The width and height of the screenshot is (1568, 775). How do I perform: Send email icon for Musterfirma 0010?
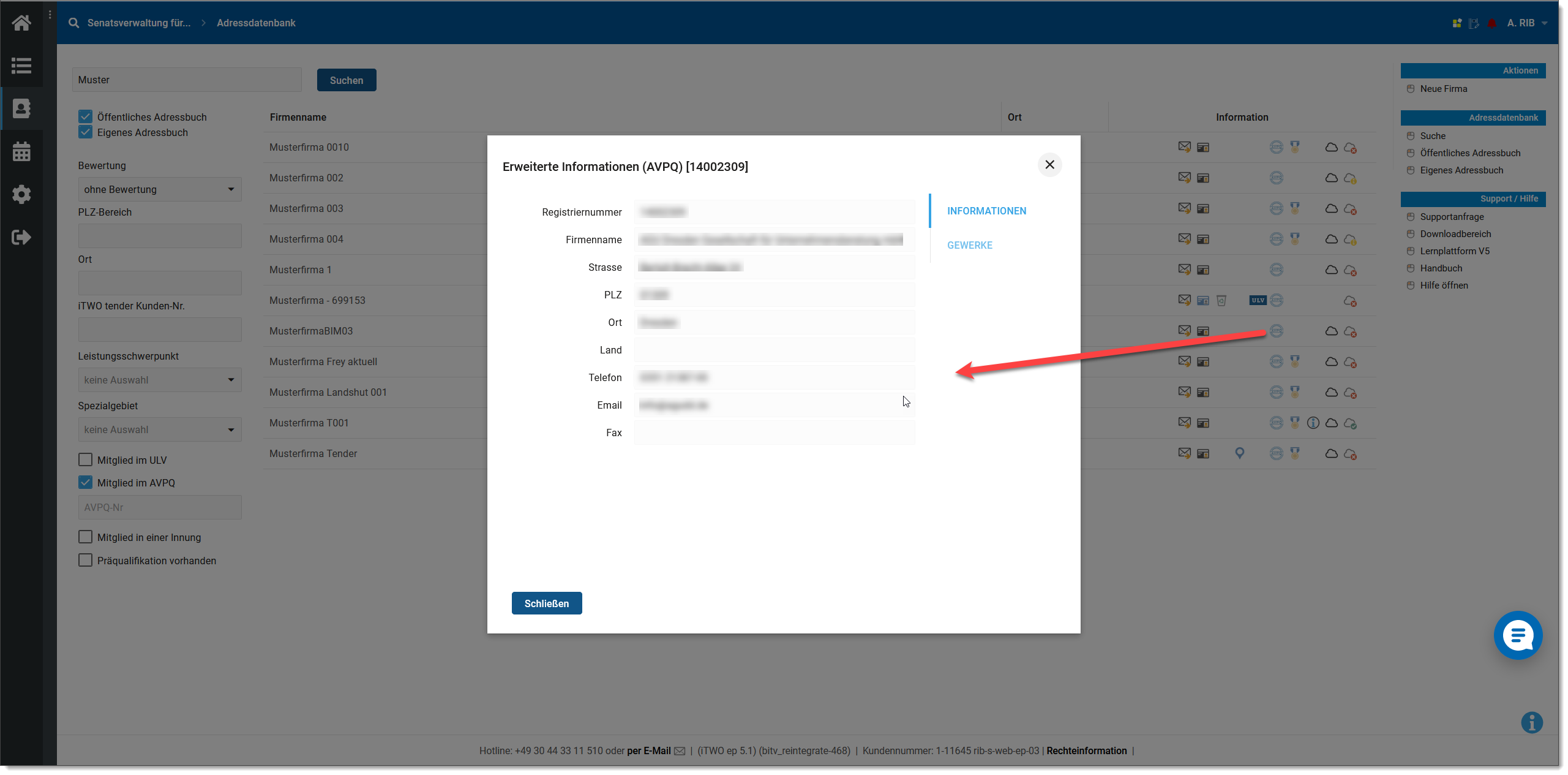pos(1185,147)
